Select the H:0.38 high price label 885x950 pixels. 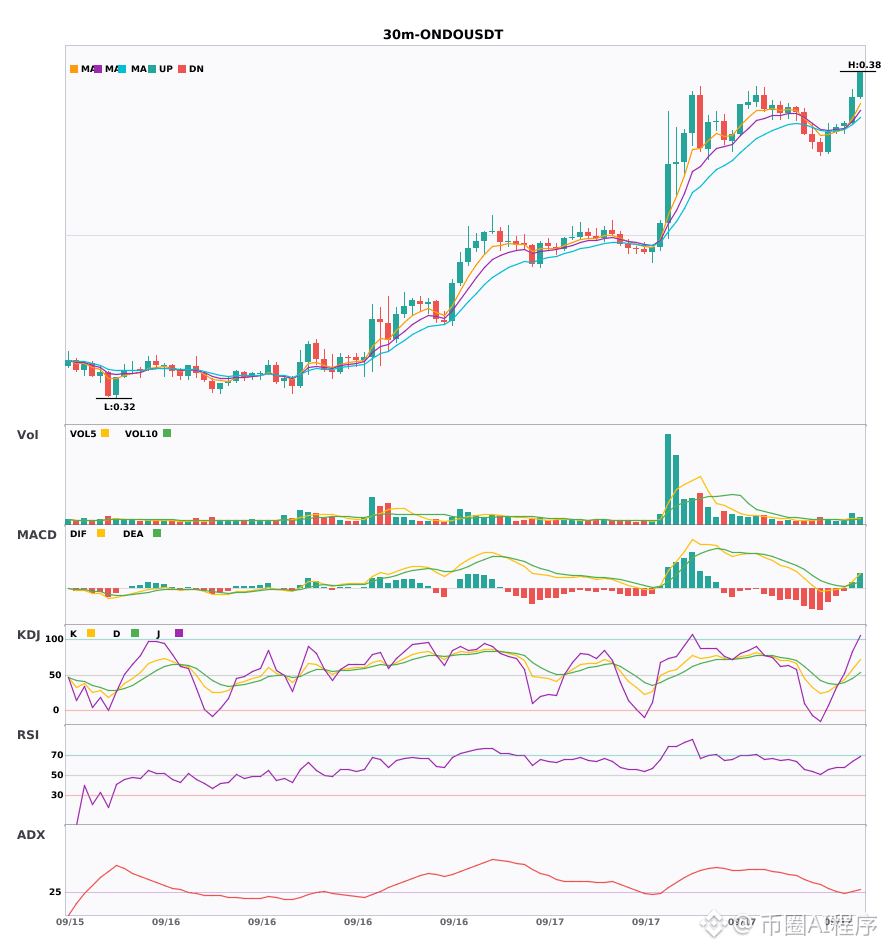pyautogui.click(x=864, y=65)
